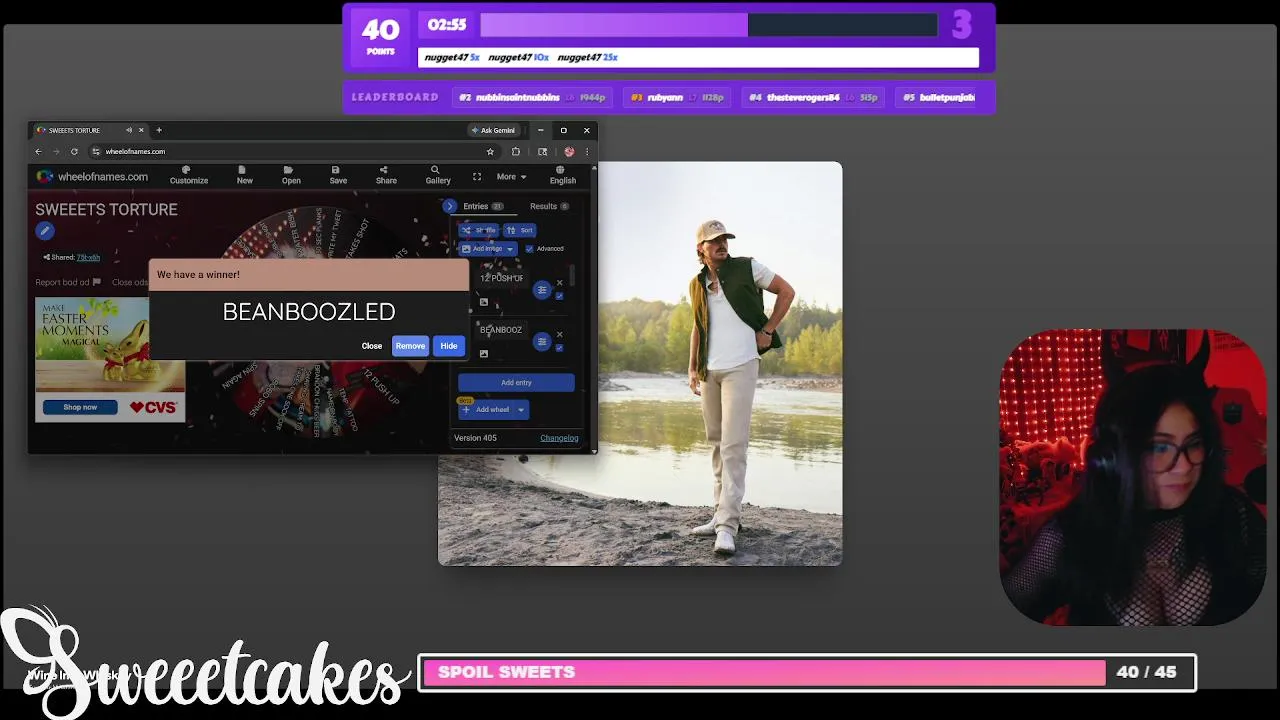
Task: Collapse the entries side panel arrow
Action: 449,206
